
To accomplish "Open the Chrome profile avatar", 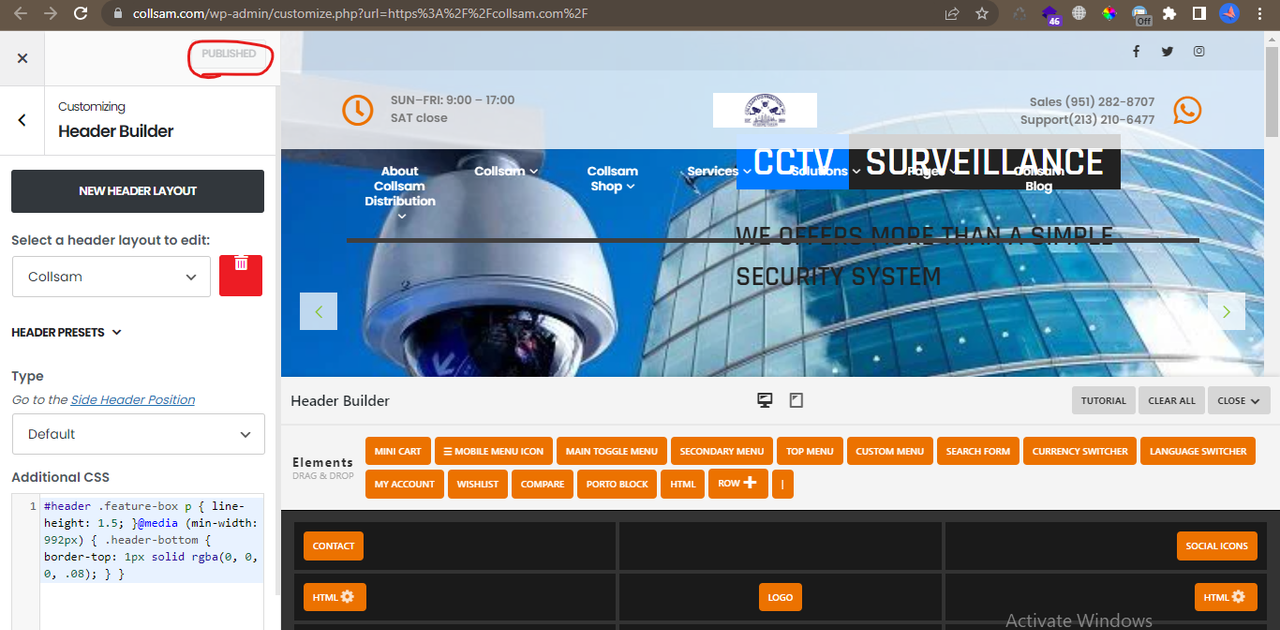I will pos(1229,14).
